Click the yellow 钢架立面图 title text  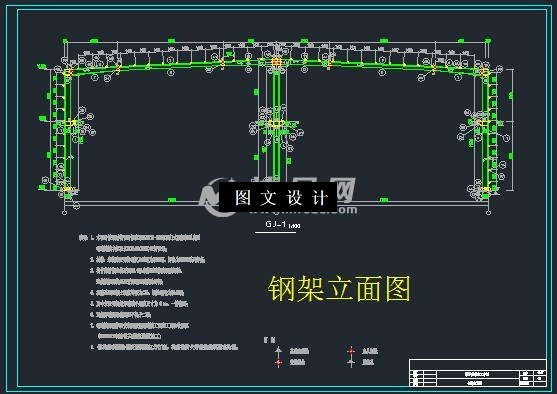click(339, 289)
